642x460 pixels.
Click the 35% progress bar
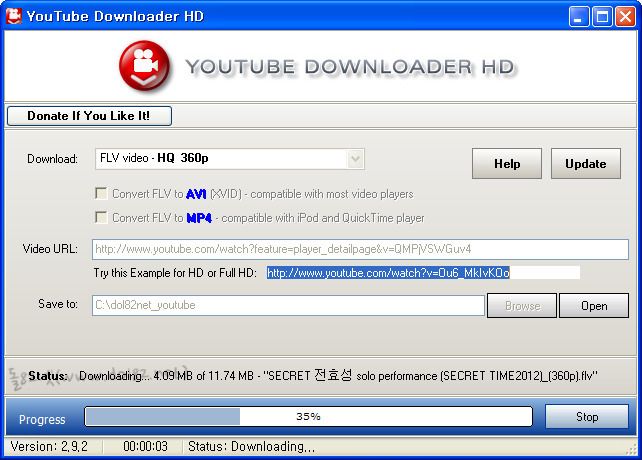coord(309,417)
